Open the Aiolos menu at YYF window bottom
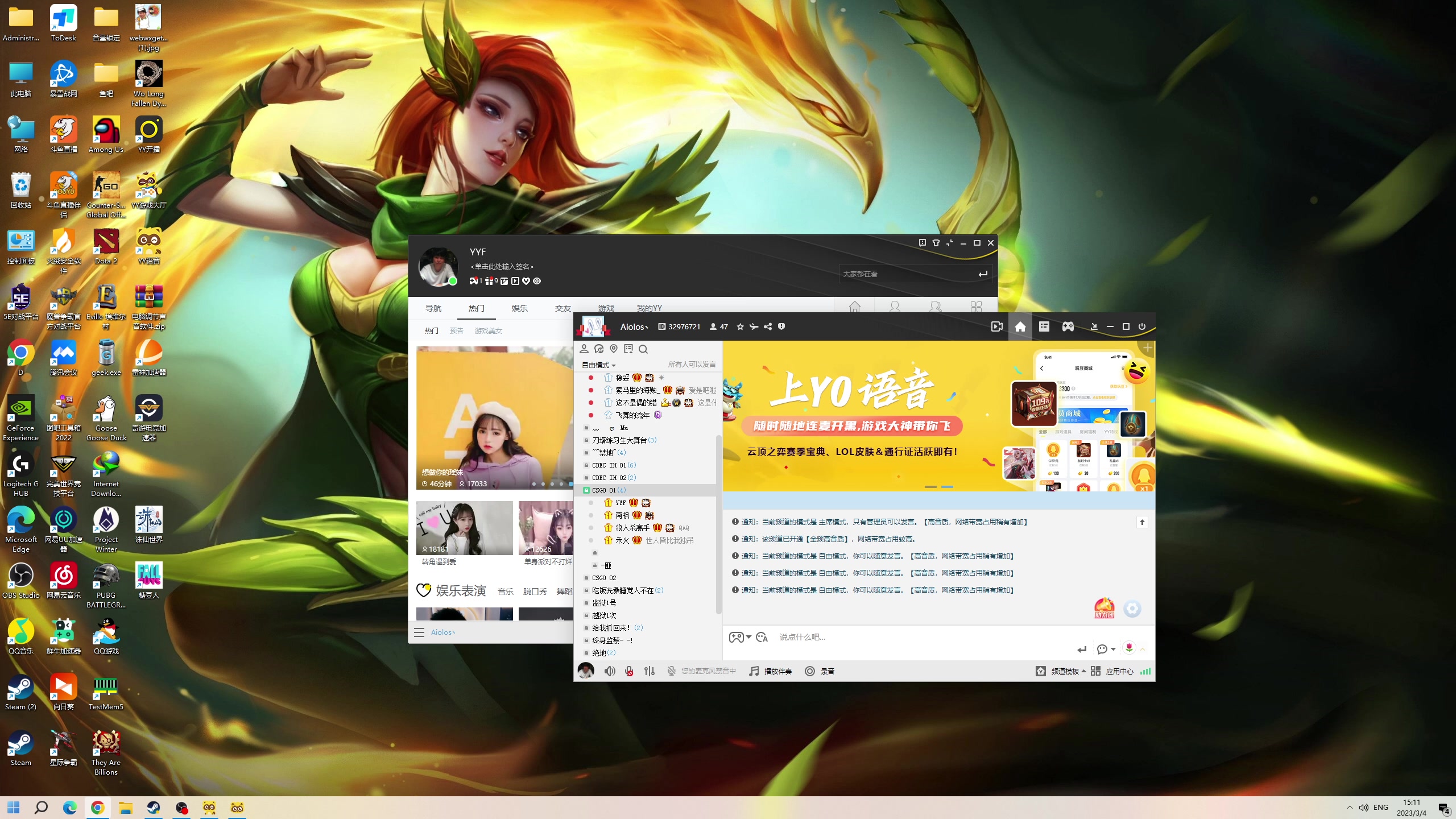 (x=443, y=632)
